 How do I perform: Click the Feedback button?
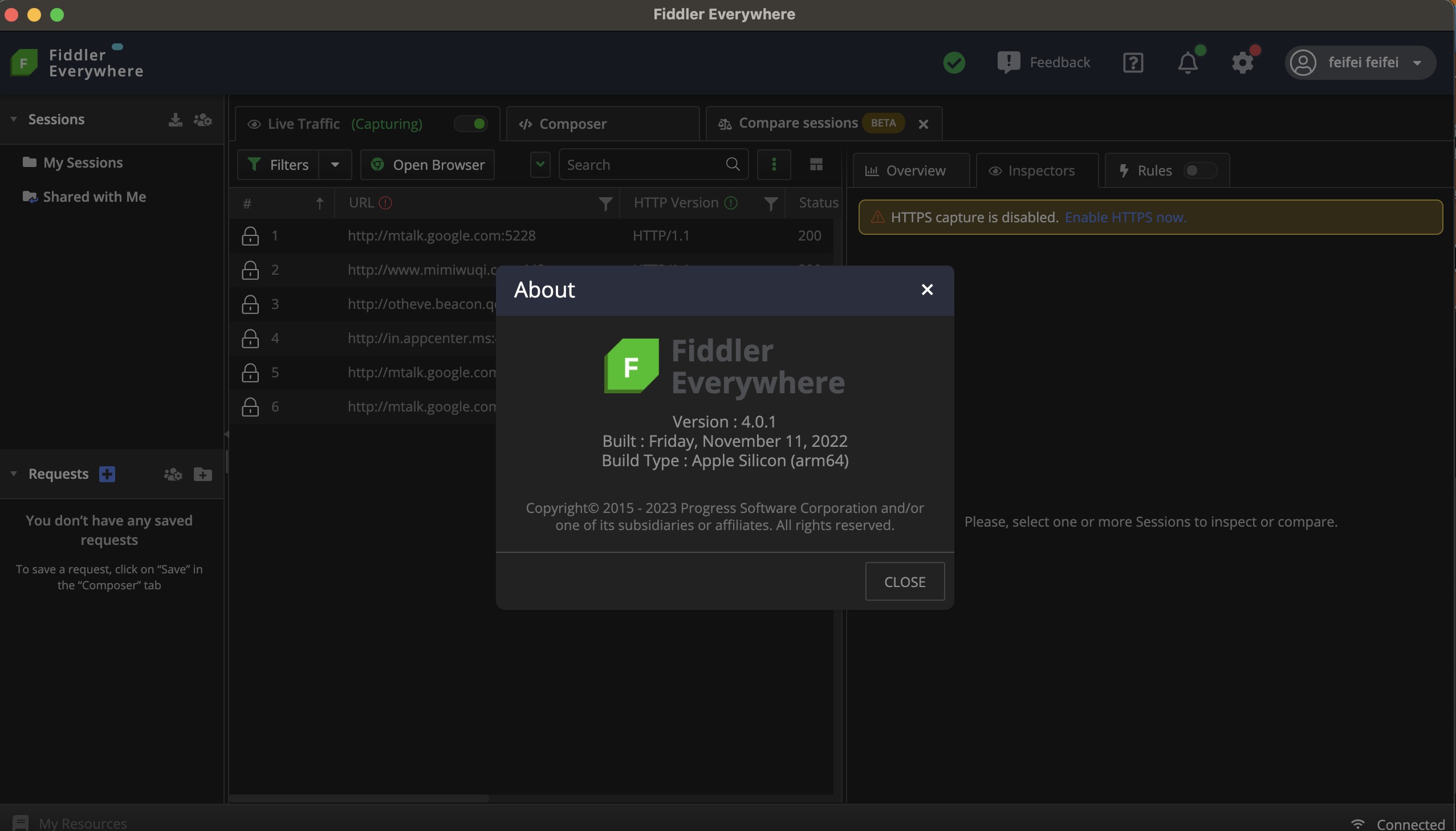click(x=1044, y=62)
